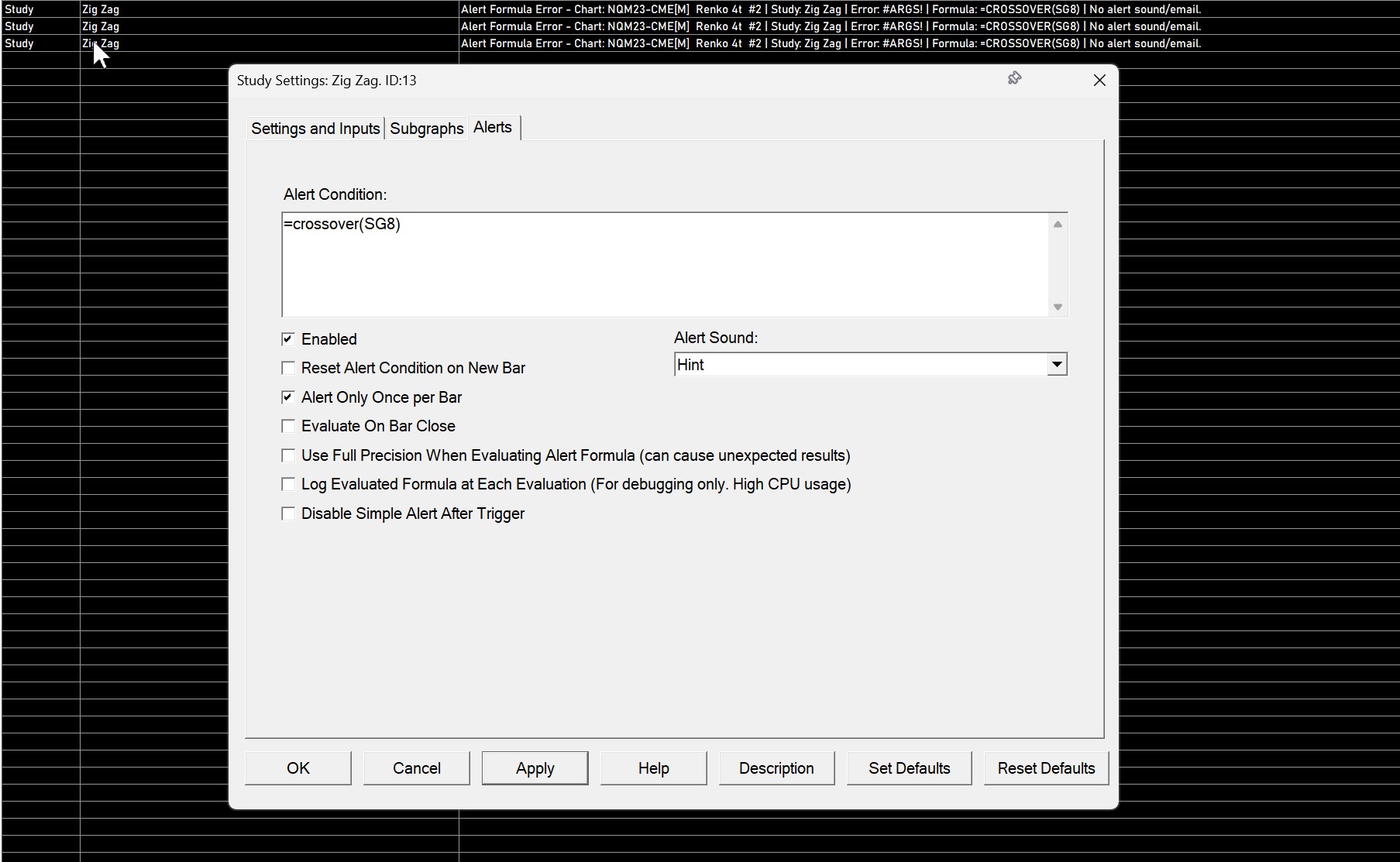Click inside the Alert Condition formula box
The width and height of the screenshot is (1400, 862).
tap(666, 264)
